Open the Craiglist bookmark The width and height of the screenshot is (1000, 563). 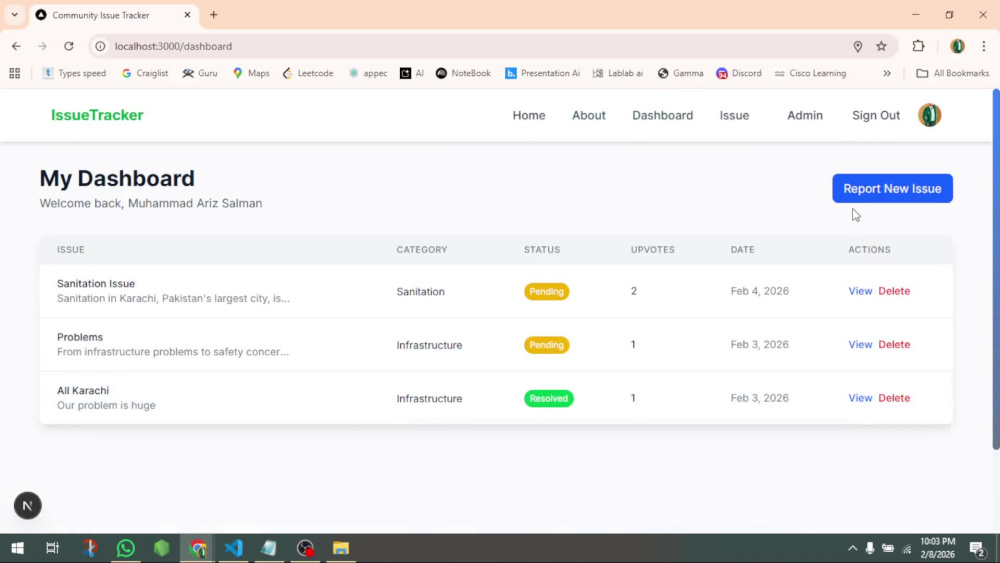coord(145,73)
